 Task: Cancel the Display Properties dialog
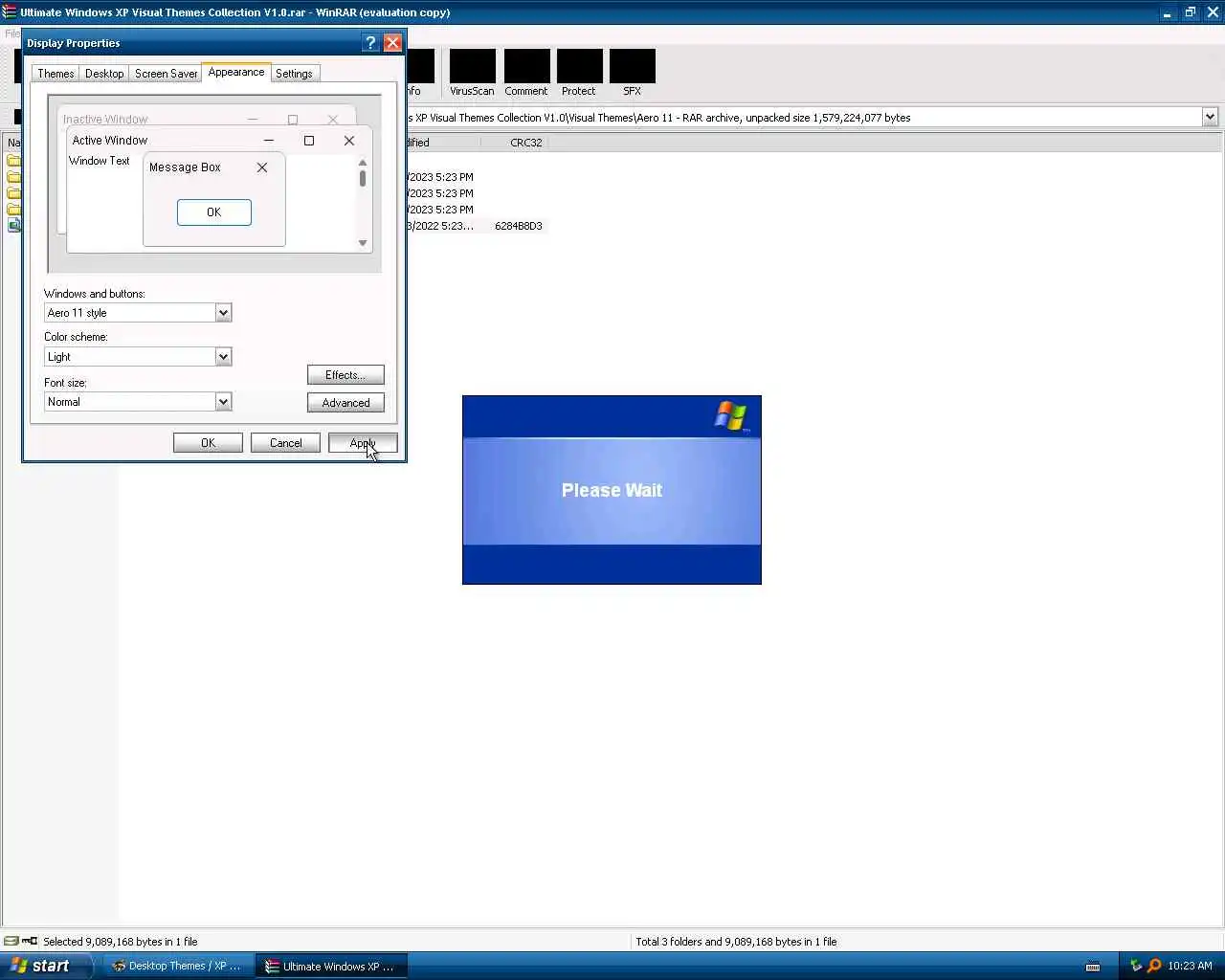(285, 443)
